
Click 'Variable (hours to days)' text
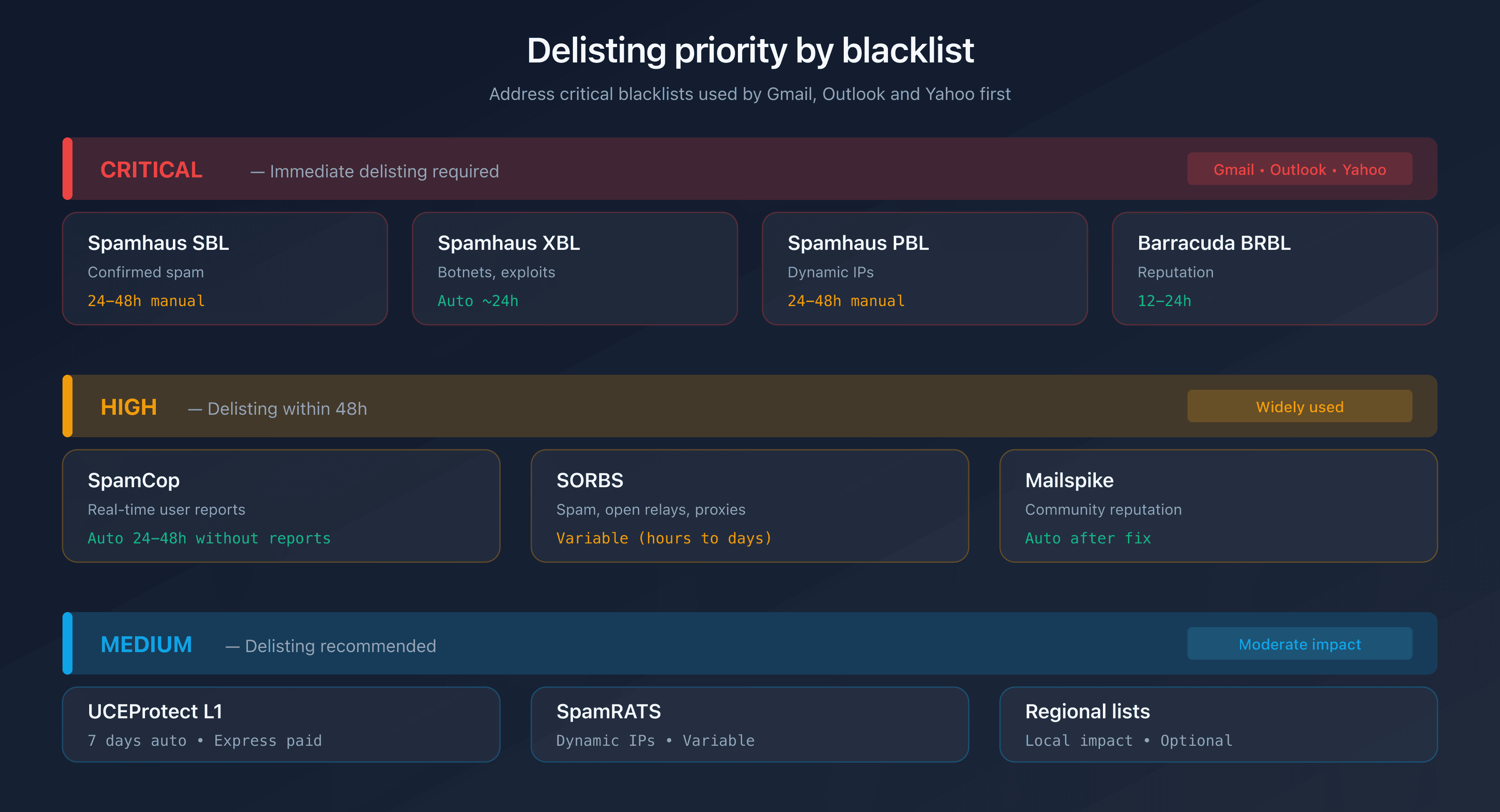point(664,538)
